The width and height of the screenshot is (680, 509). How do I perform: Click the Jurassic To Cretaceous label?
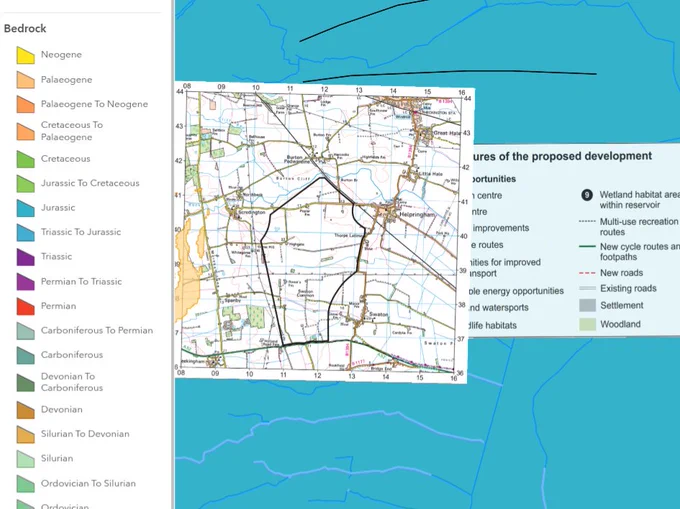pos(90,183)
